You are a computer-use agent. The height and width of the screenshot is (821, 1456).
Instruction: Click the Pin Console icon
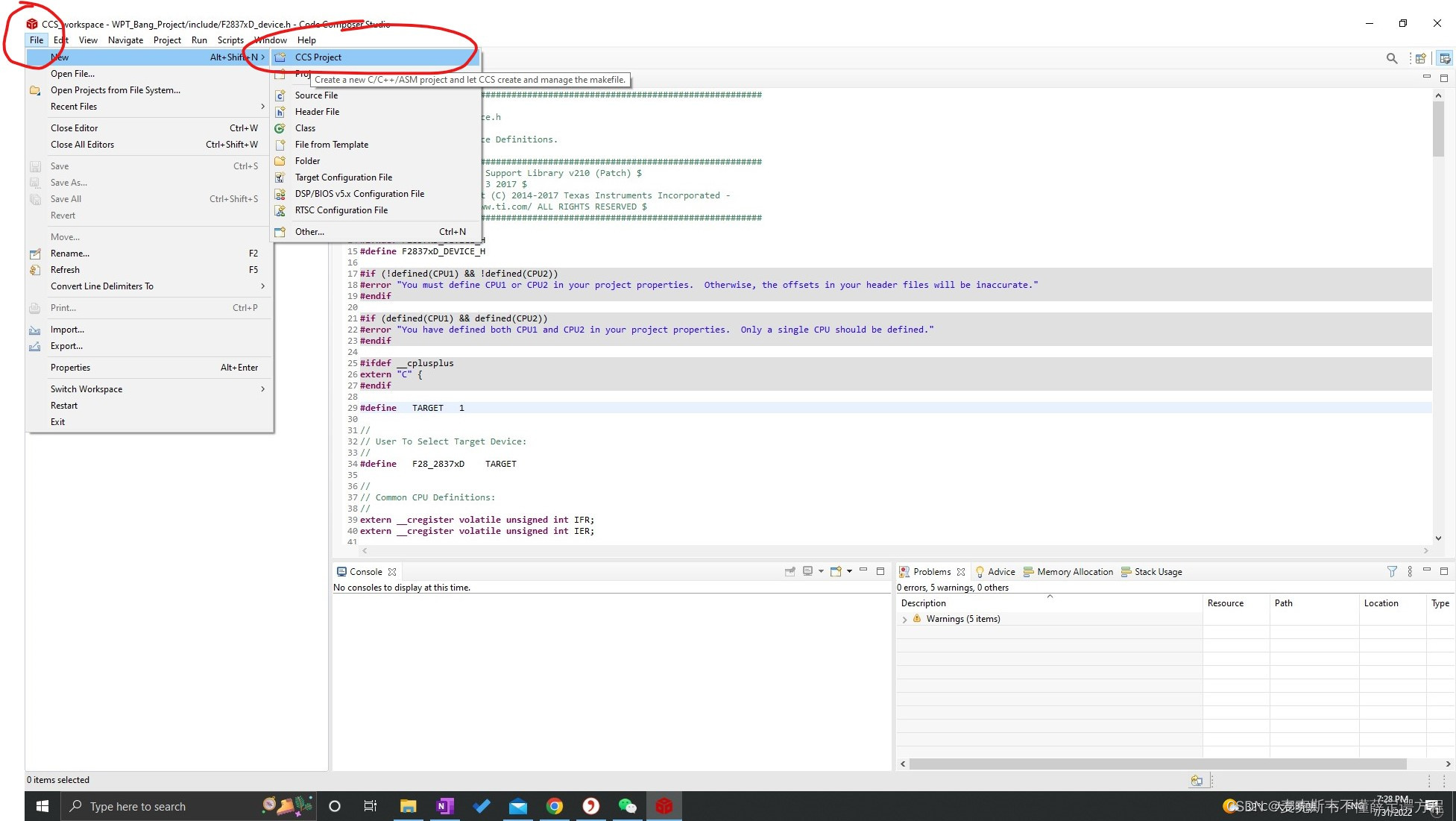790,571
